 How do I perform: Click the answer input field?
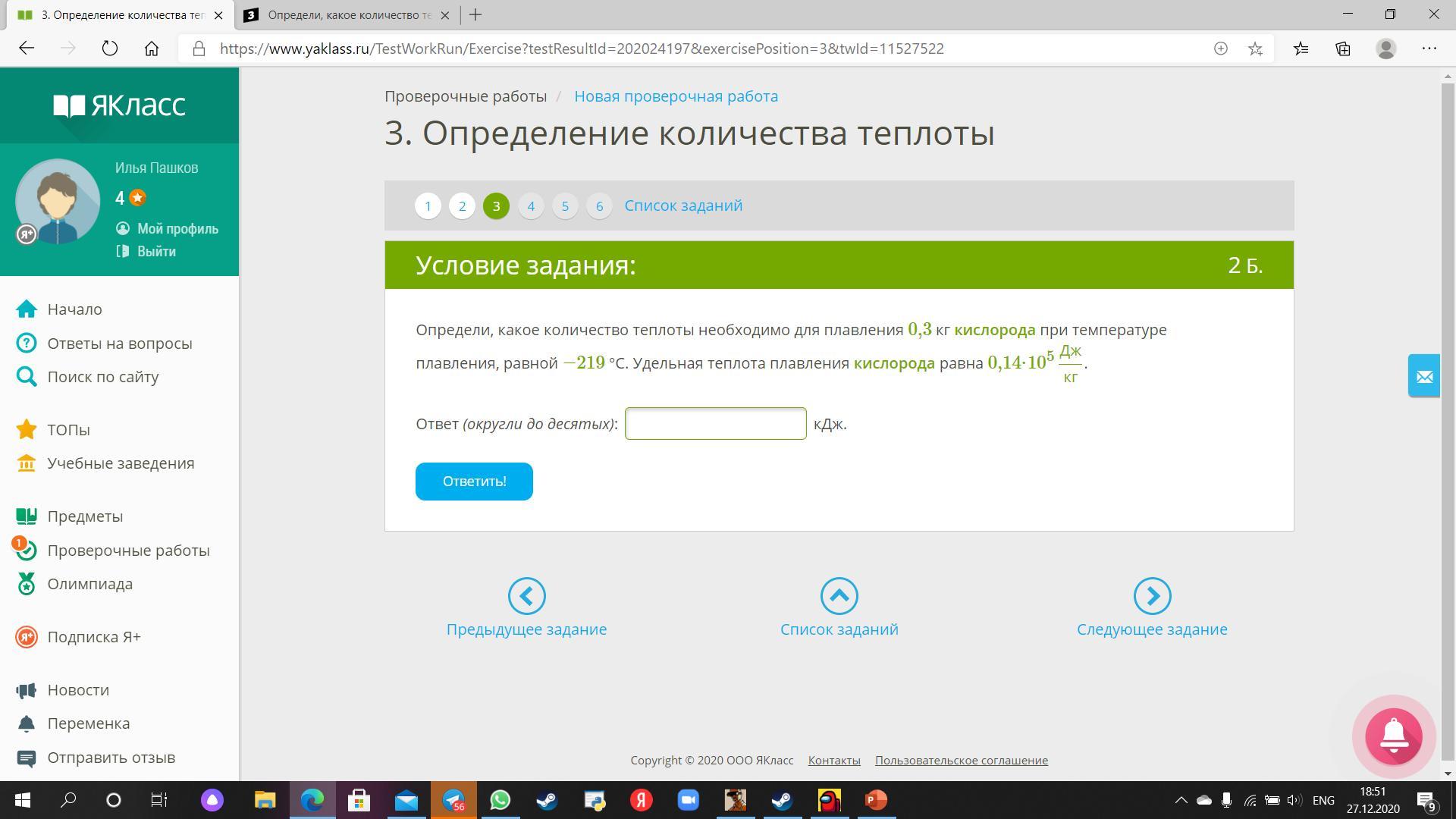pyautogui.click(x=714, y=424)
